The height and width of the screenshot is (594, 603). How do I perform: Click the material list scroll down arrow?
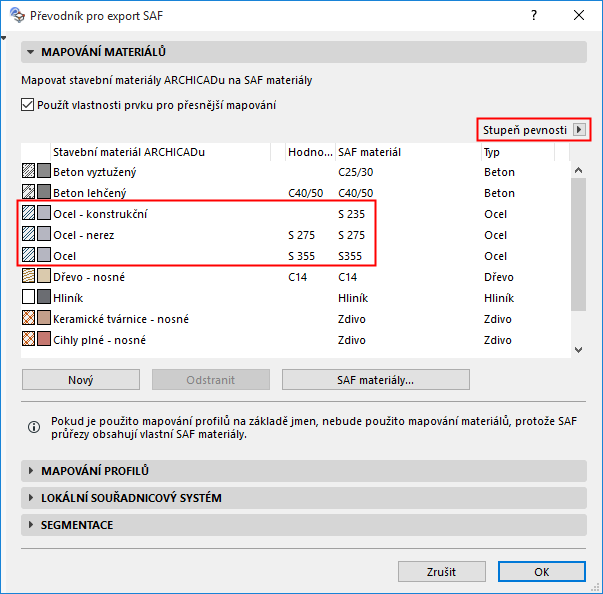coord(578,349)
